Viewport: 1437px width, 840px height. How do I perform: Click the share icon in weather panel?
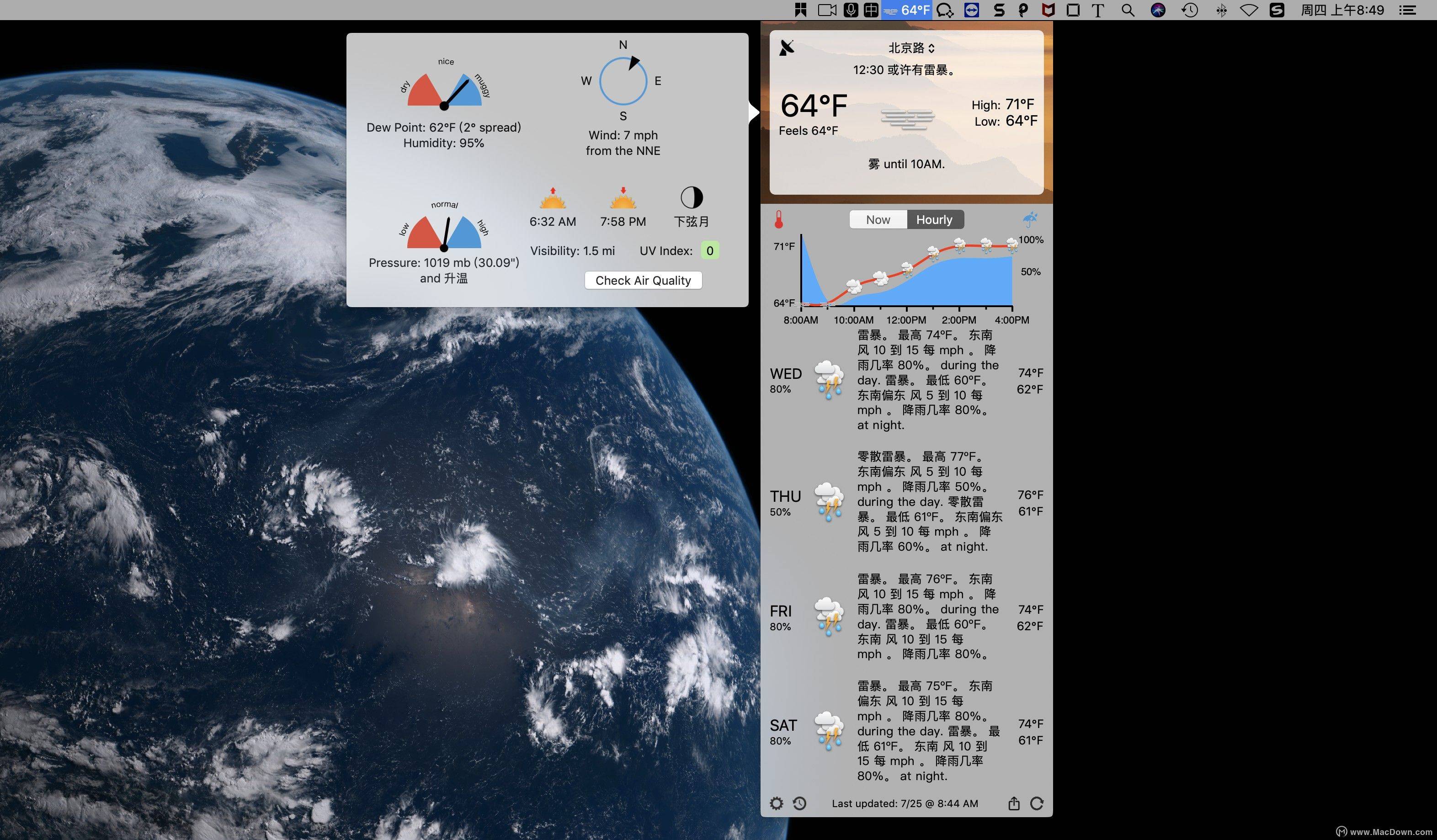click(1013, 803)
